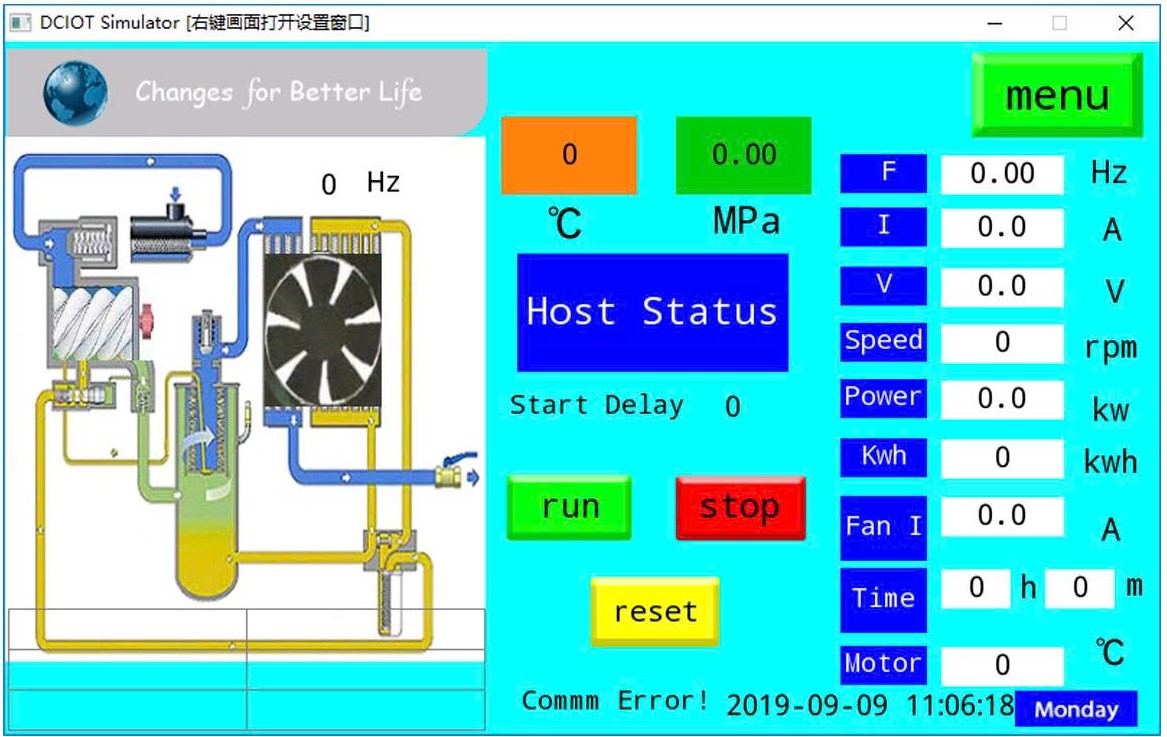Screen dimensions: 1167x737
Task: Select the frequency Hz value field
Action: point(1002,174)
